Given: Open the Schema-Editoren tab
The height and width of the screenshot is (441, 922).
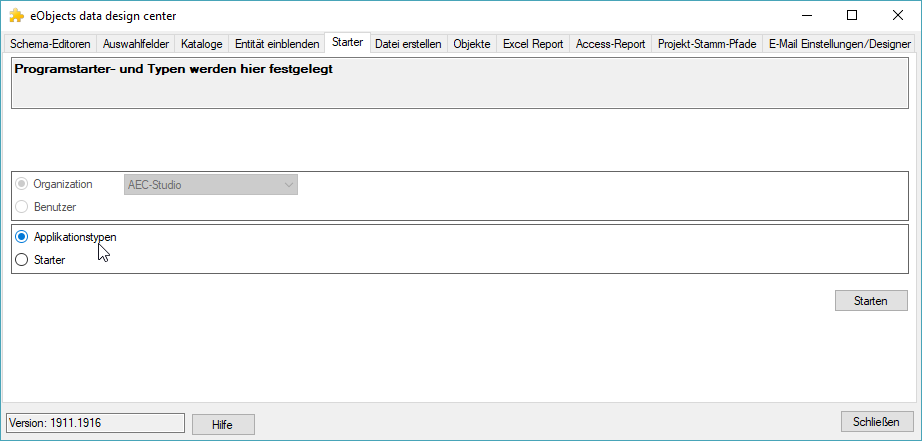Looking at the screenshot, I should pos(51,44).
